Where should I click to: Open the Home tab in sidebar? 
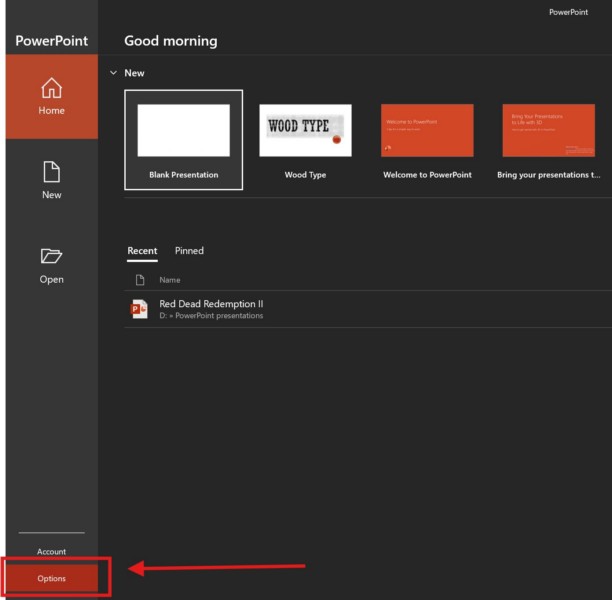coord(51,97)
